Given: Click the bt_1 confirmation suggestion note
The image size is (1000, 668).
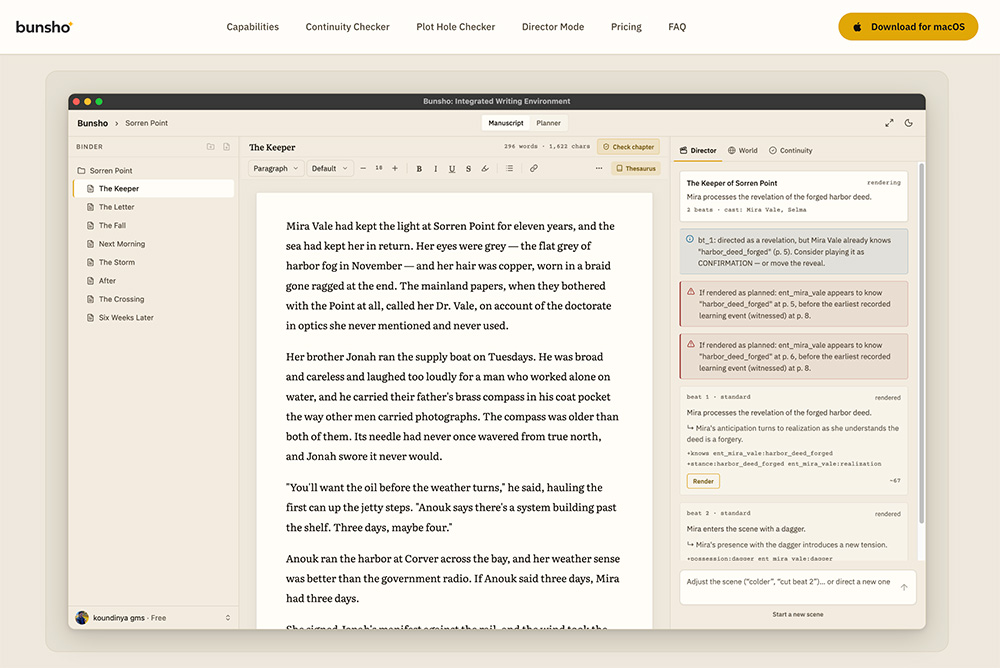Looking at the screenshot, I should click(793, 251).
